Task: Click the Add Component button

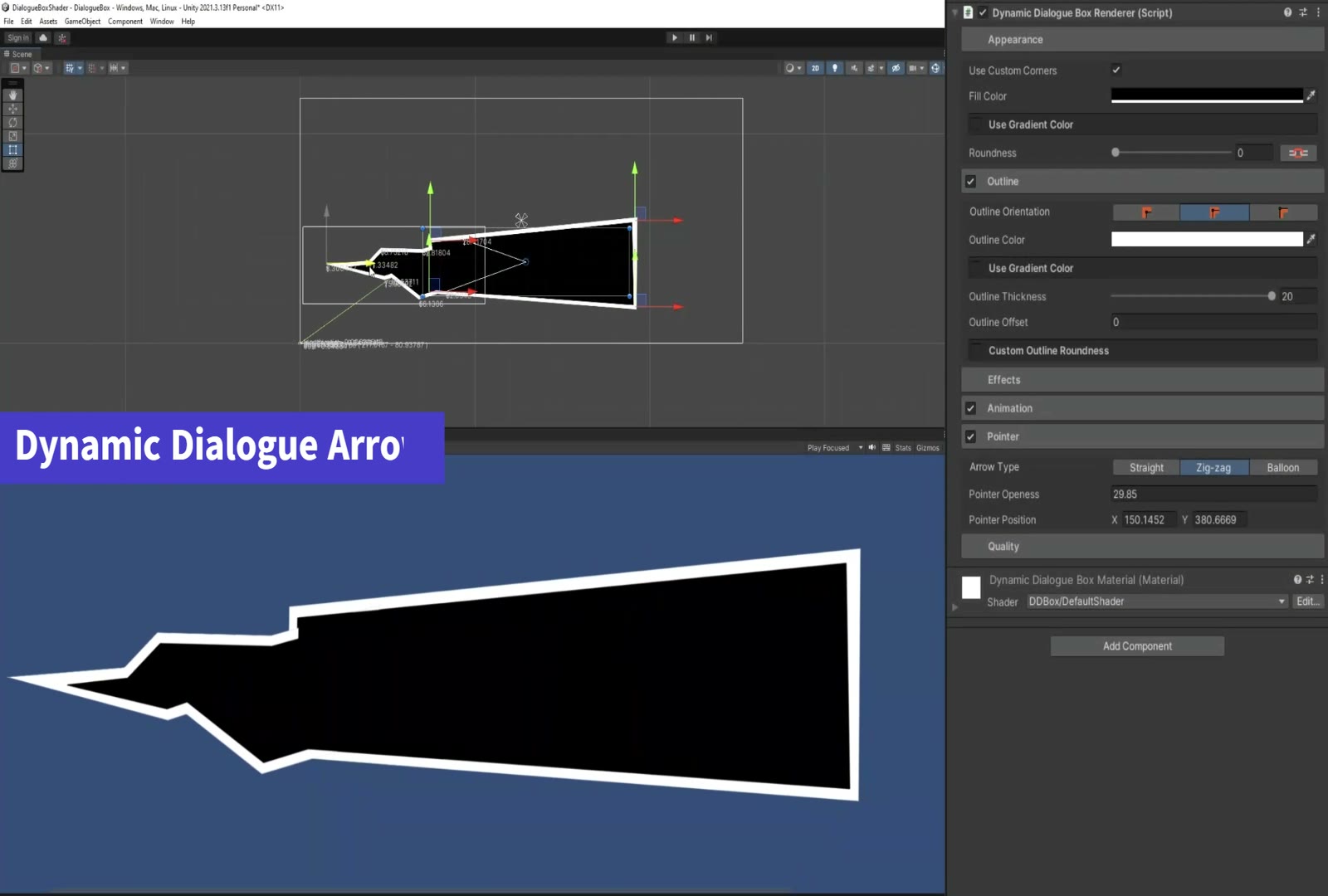Action: tap(1137, 646)
